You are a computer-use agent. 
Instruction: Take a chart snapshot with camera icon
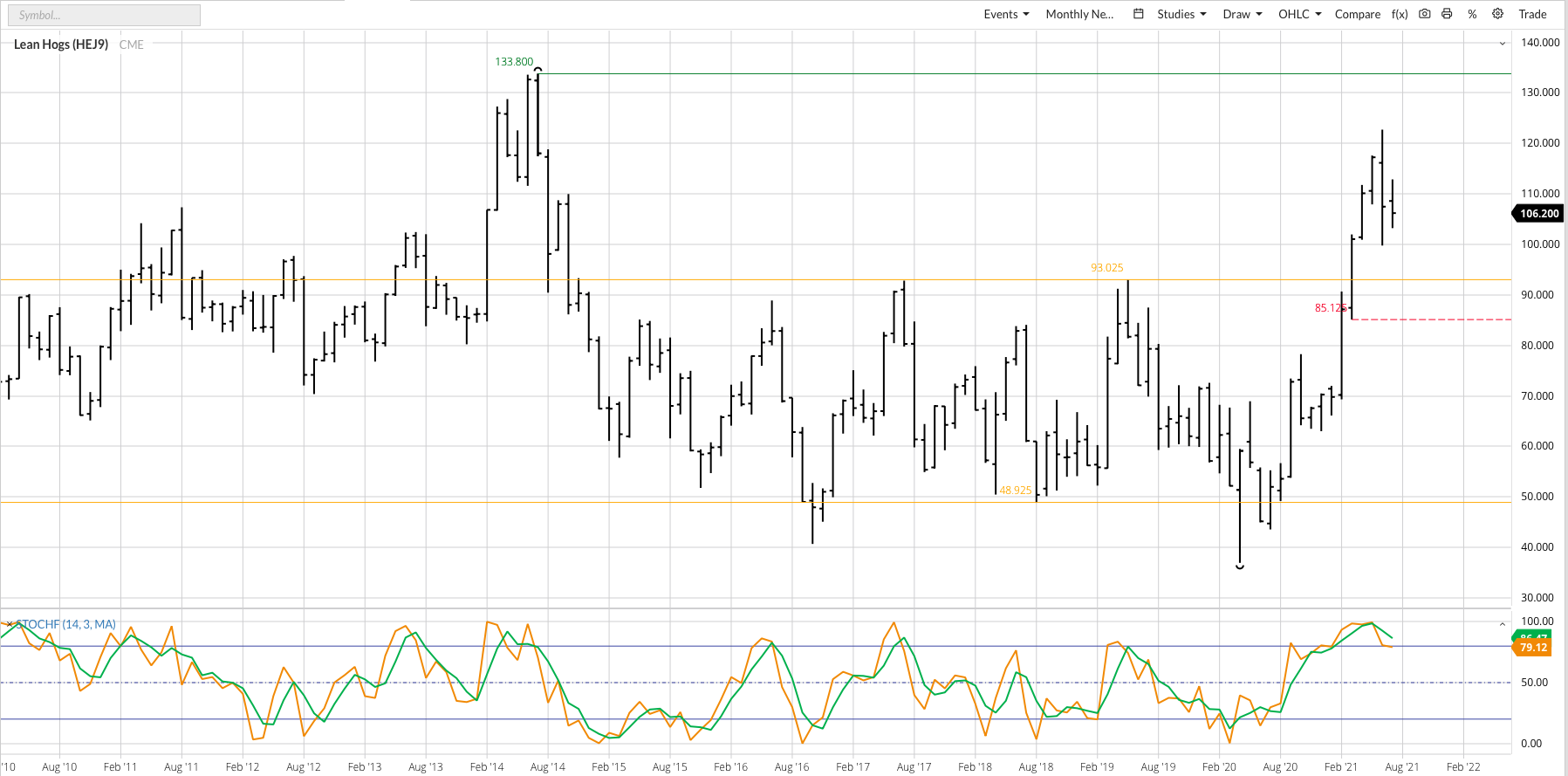point(1424,14)
